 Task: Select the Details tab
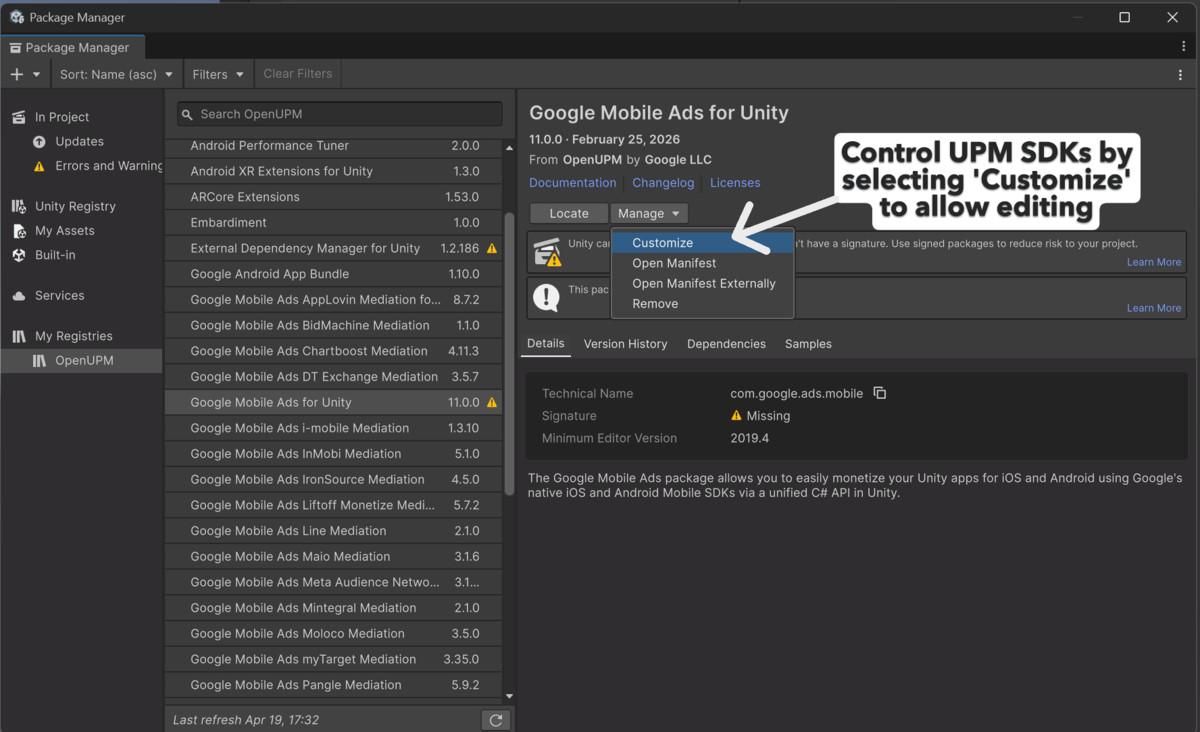pos(546,344)
